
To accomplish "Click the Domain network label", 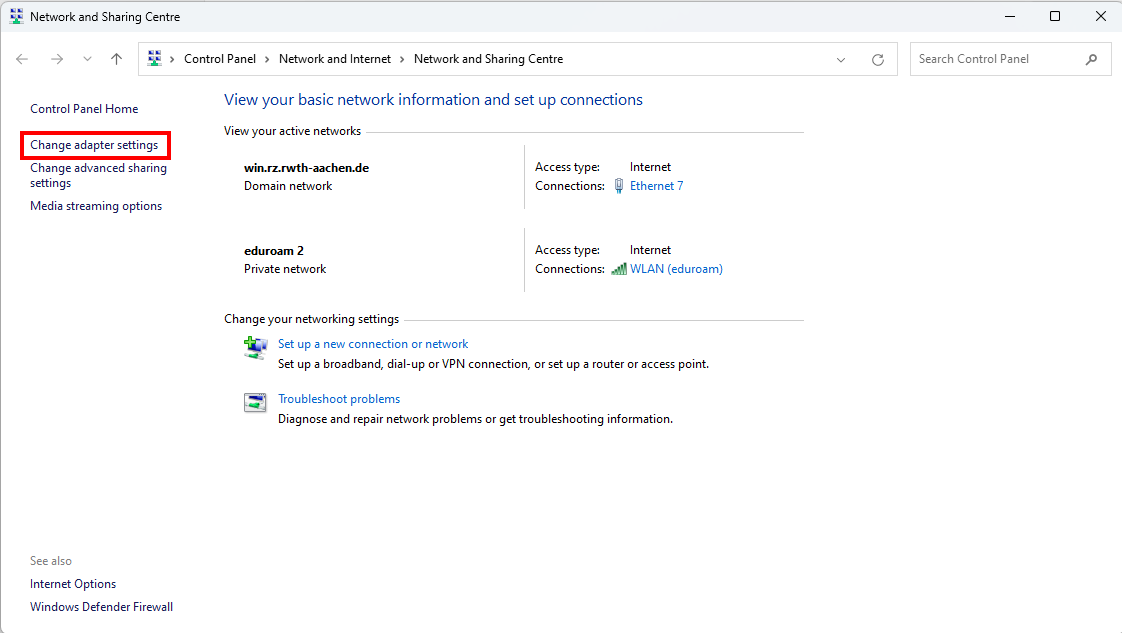I will click(x=288, y=186).
